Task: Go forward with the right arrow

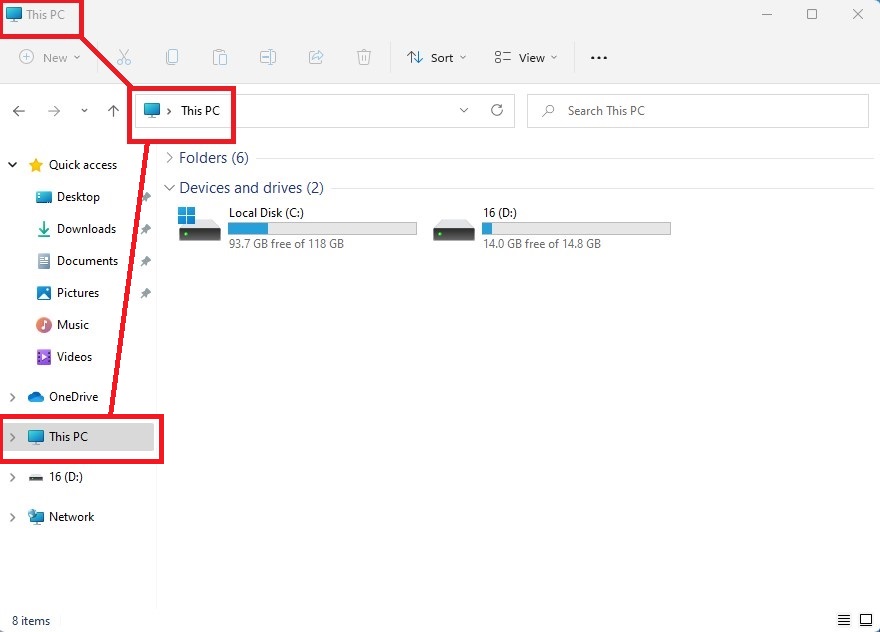Action: click(54, 111)
